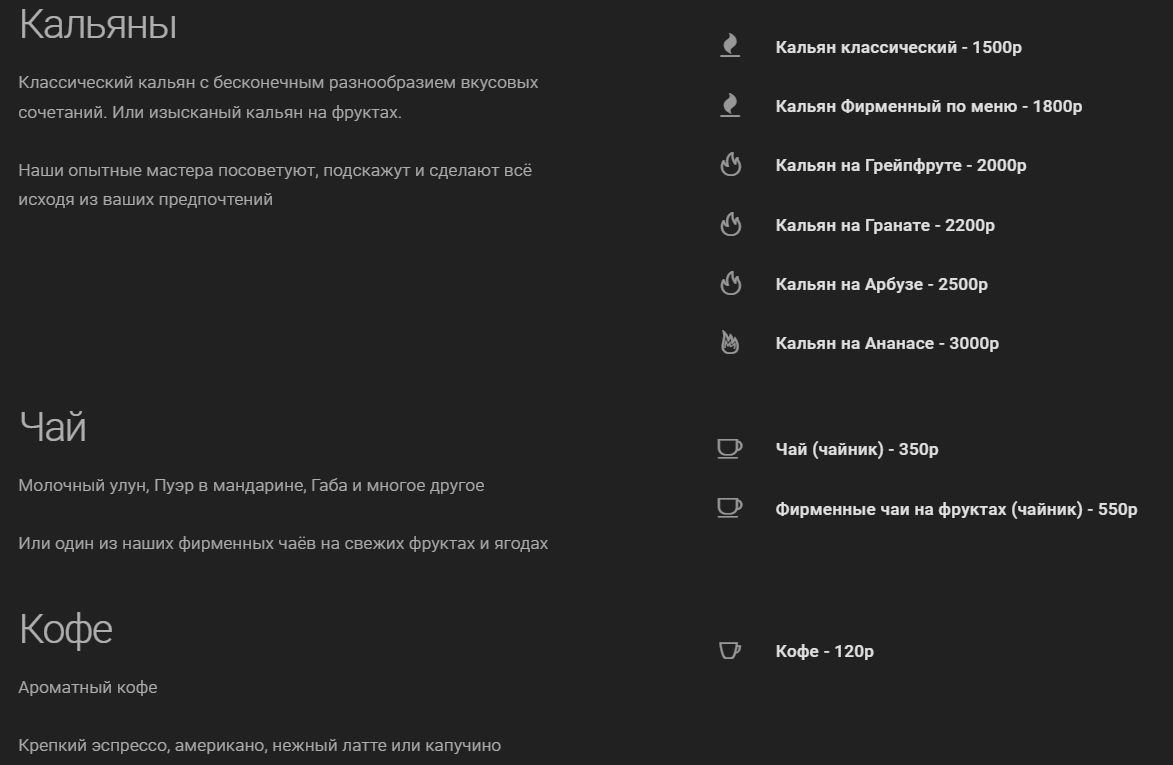This screenshot has height=765, width=1173.
Task: Click the fire icon next to Кальян на Грейпфруте
Action: tap(731, 164)
